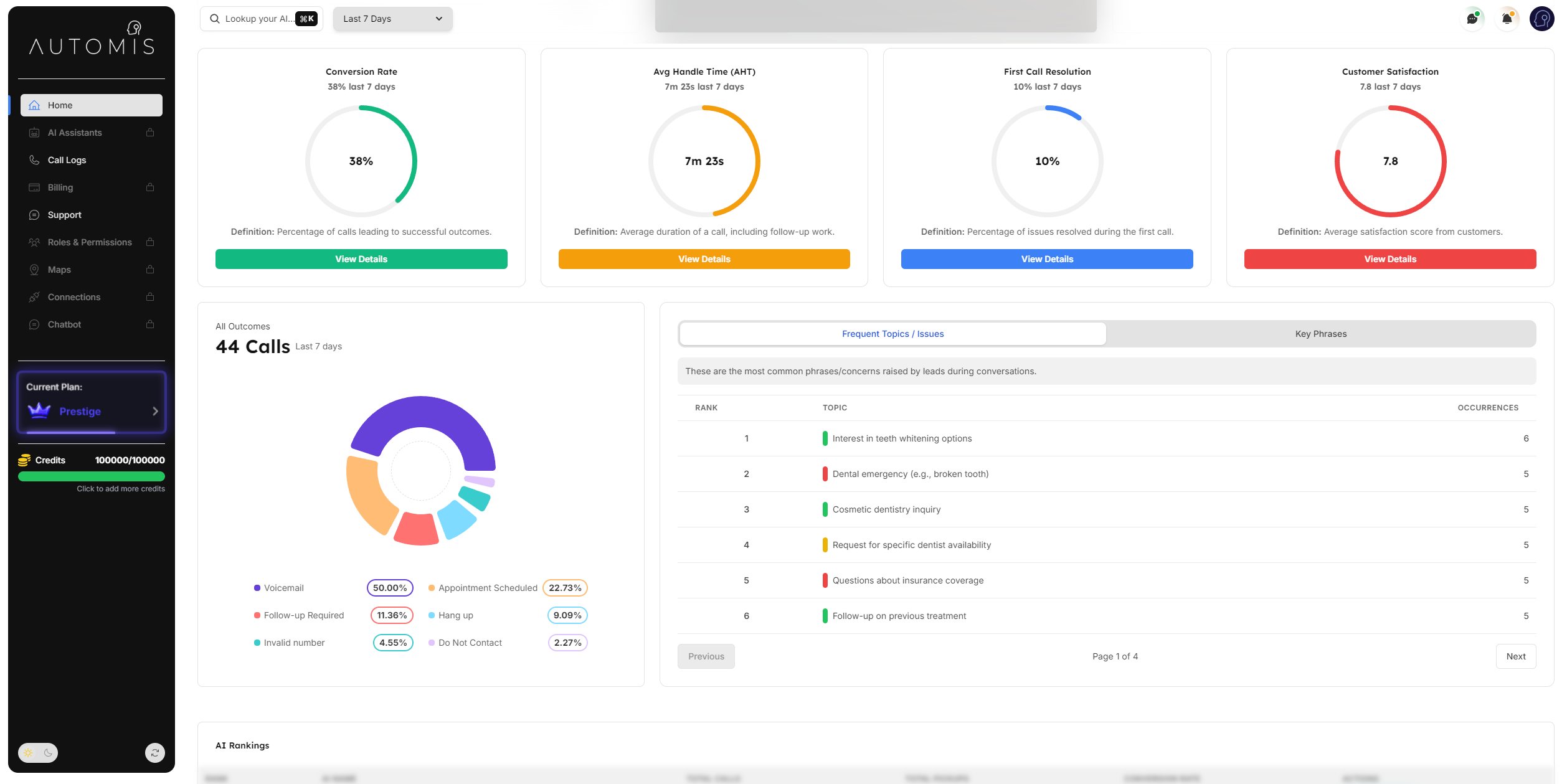Click the lock icon beside Connections
1567x784 pixels.
pos(150,296)
